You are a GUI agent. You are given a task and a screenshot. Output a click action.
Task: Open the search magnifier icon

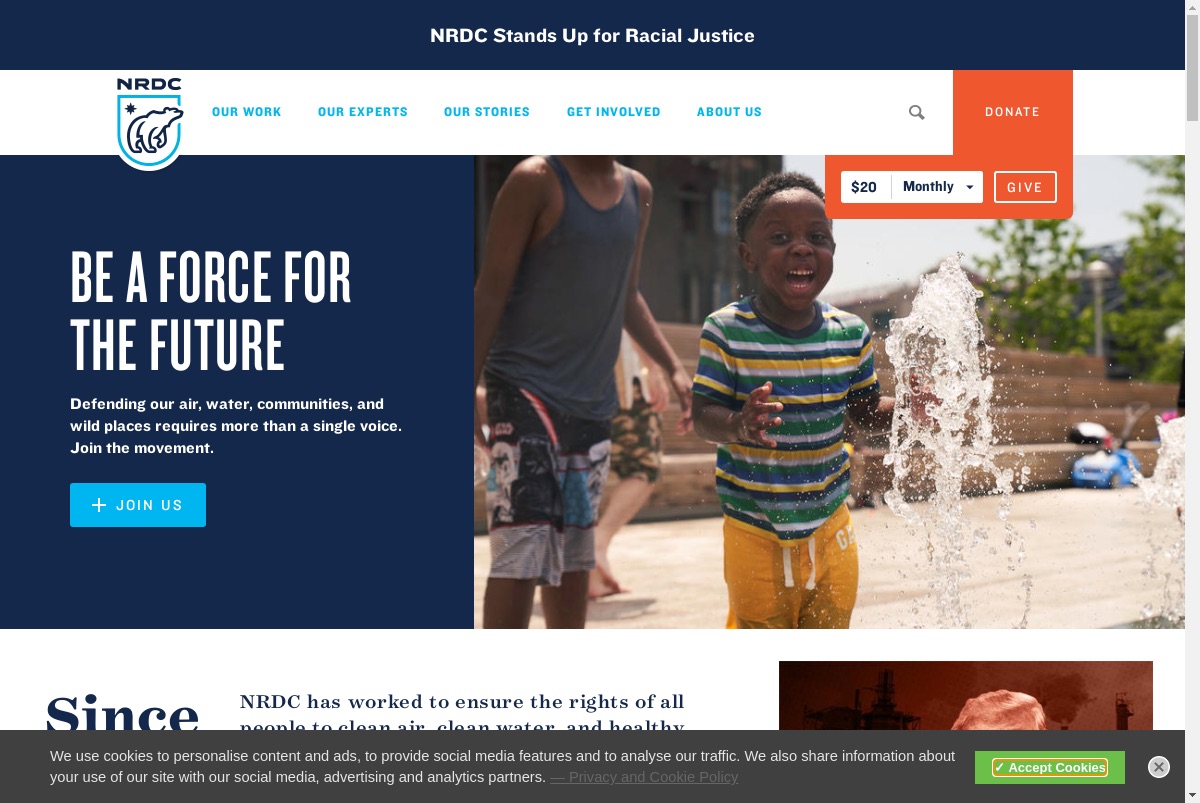(x=916, y=112)
